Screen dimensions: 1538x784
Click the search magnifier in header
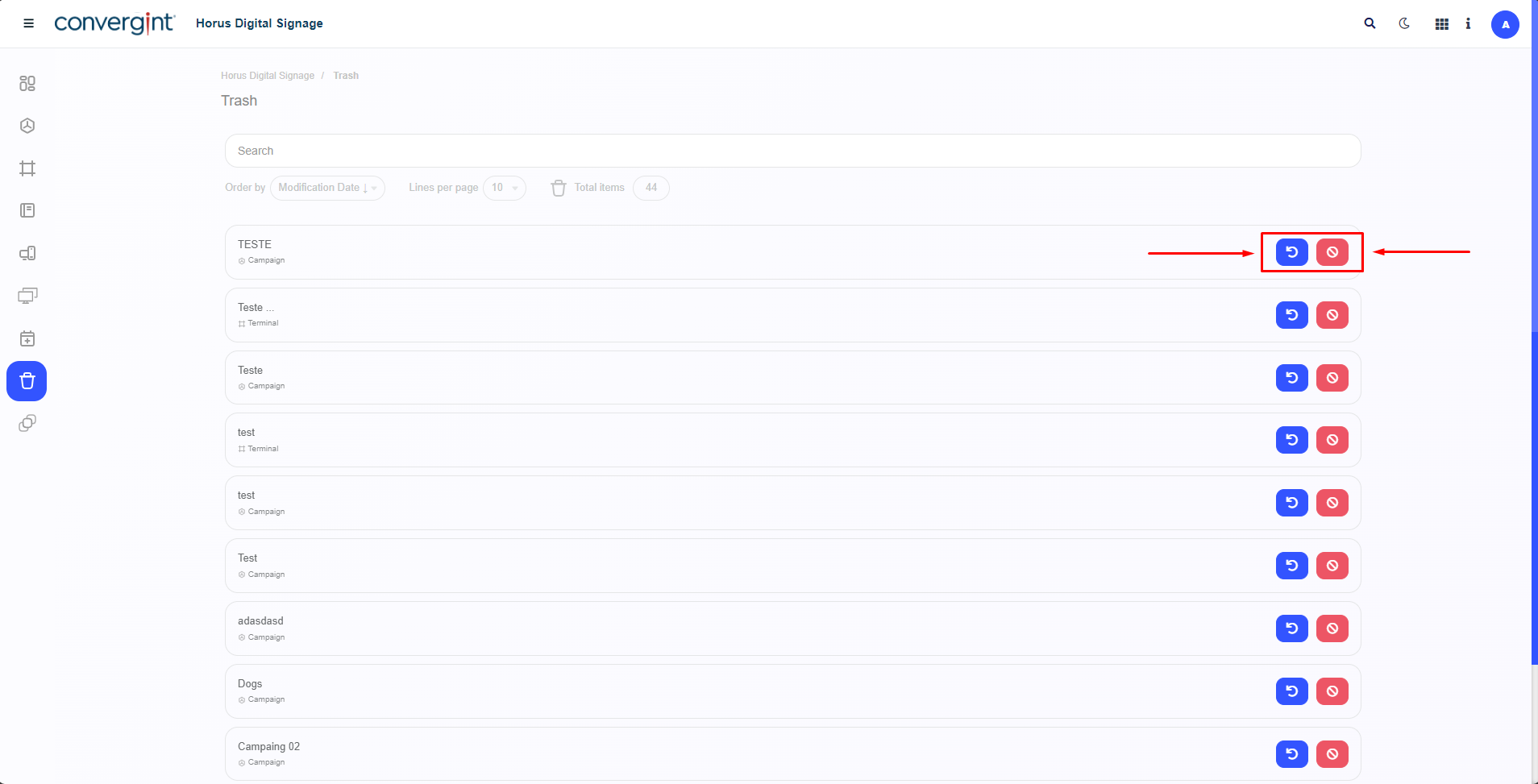pyautogui.click(x=1370, y=24)
